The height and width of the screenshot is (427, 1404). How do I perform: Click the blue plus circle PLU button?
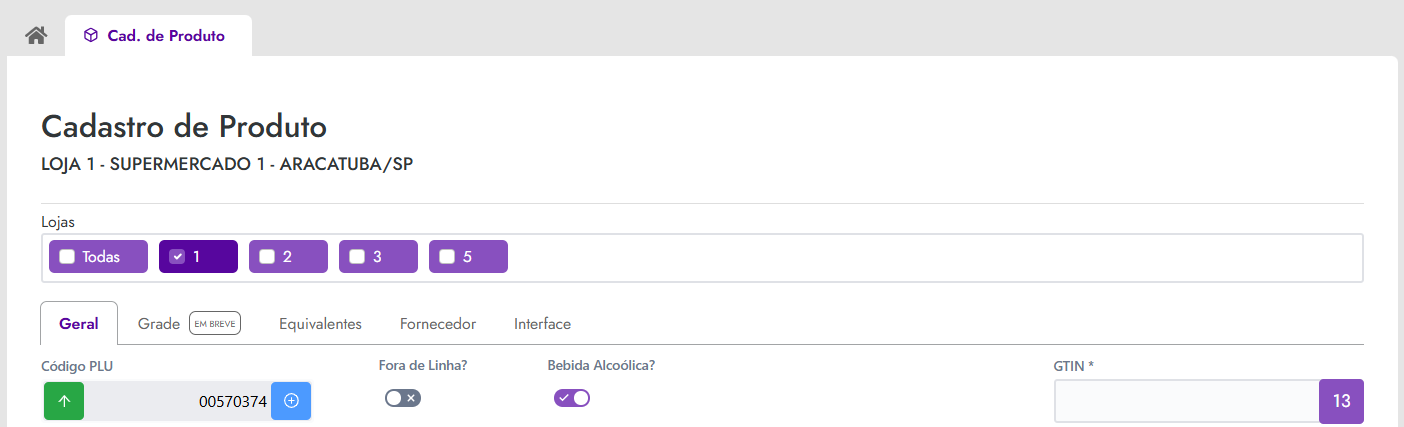point(291,401)
